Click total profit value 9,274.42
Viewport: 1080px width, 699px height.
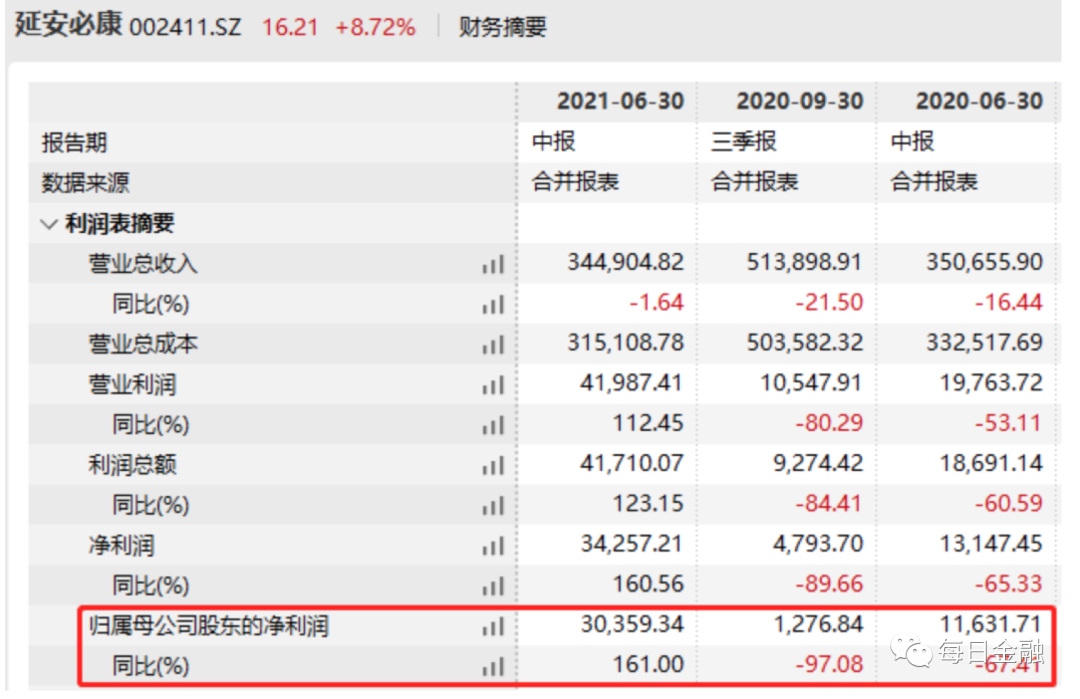(818, 463)
